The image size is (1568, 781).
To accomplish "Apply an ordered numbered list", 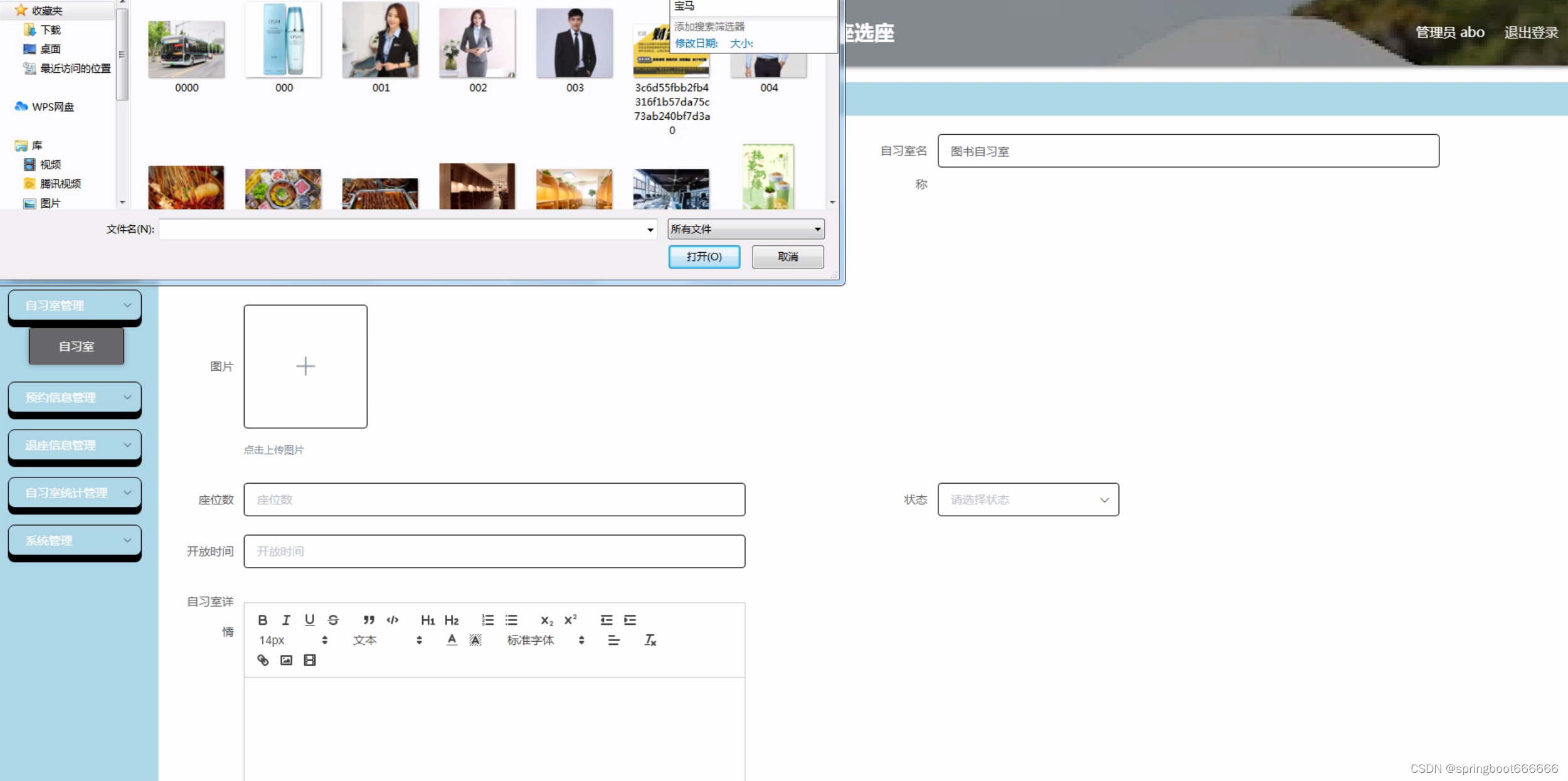I will [x=487, y=620].
